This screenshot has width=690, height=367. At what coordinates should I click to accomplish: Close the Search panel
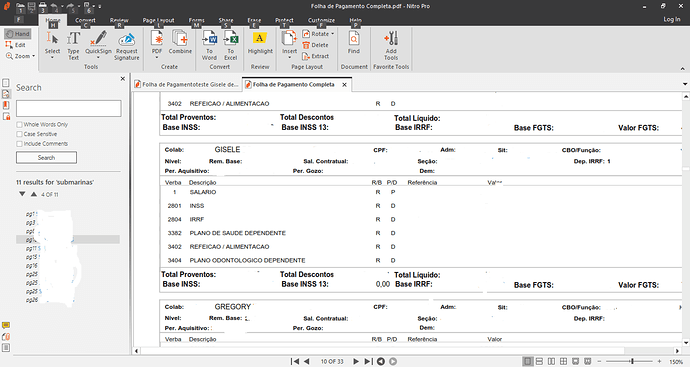pos(123,79)
